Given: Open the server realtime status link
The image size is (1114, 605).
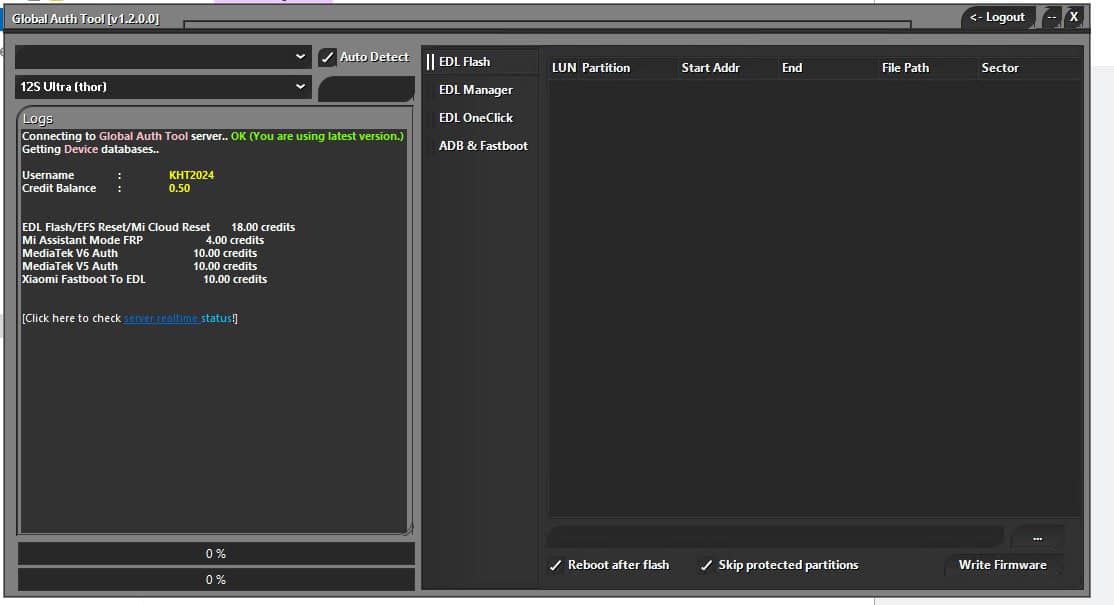Looking at the screenshot, I should [178, 318].
